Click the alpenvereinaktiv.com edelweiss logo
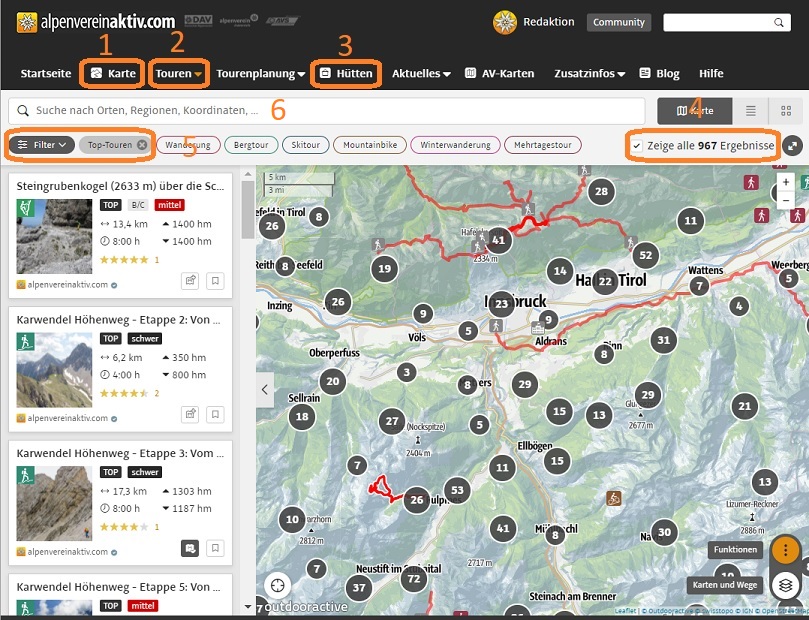This screenshot has height=620, width=809. (x=27, y=22)
